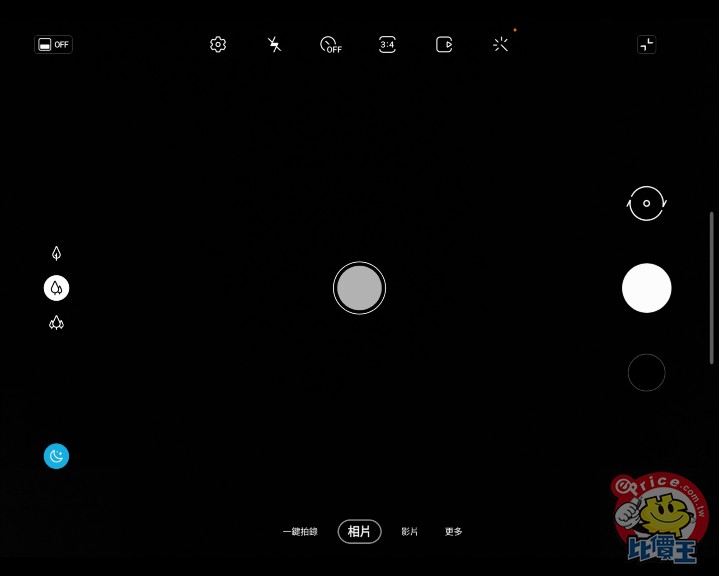Open the 更多 more modes

[x=454, y=532]
